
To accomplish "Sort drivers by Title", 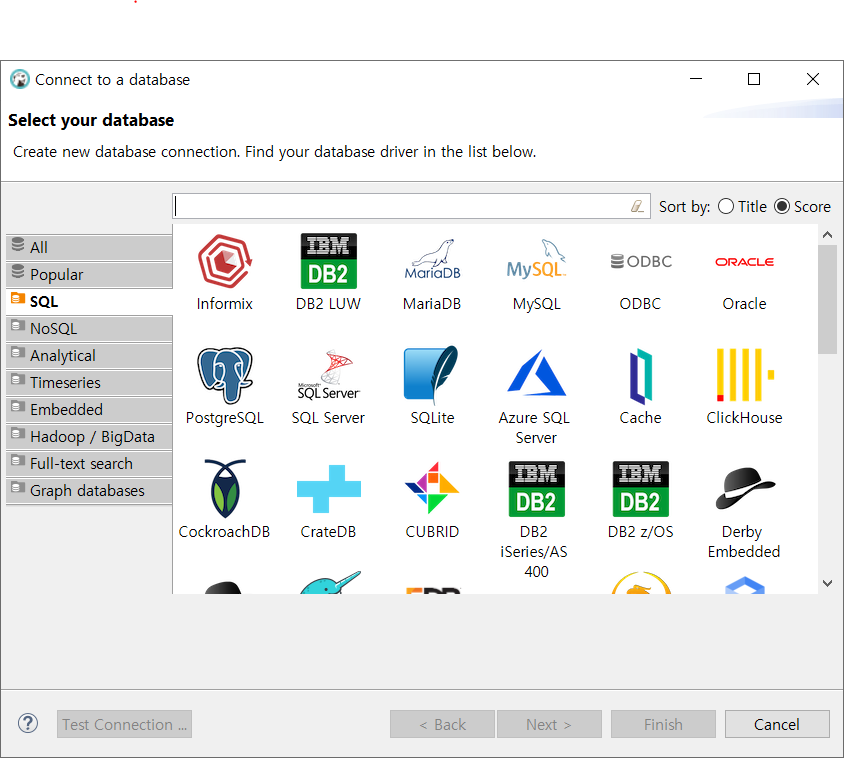I will coord(742,207).
